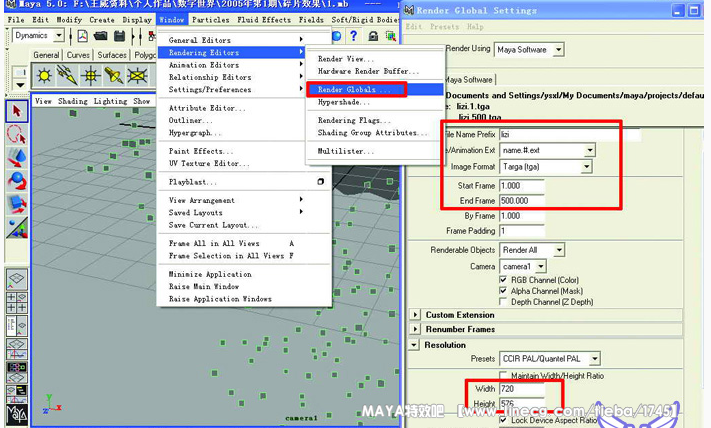Click the blue sphere icon in status line
The image size is (711, 428).
tap(336, 36)
